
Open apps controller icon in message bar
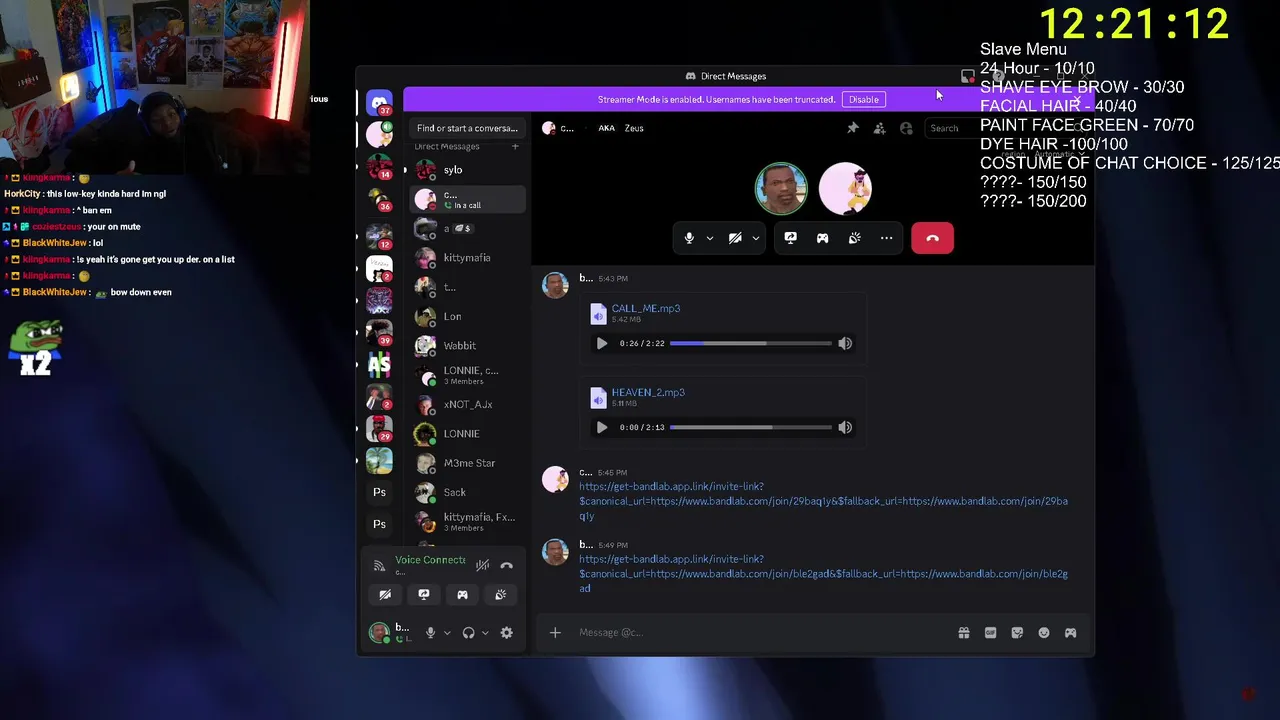pos(1070,632)
